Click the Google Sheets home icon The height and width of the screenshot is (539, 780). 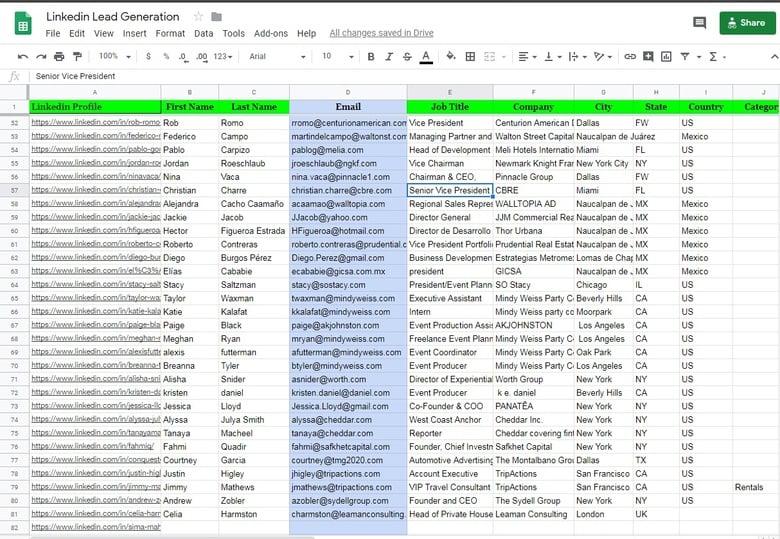[x=23, y=23]
